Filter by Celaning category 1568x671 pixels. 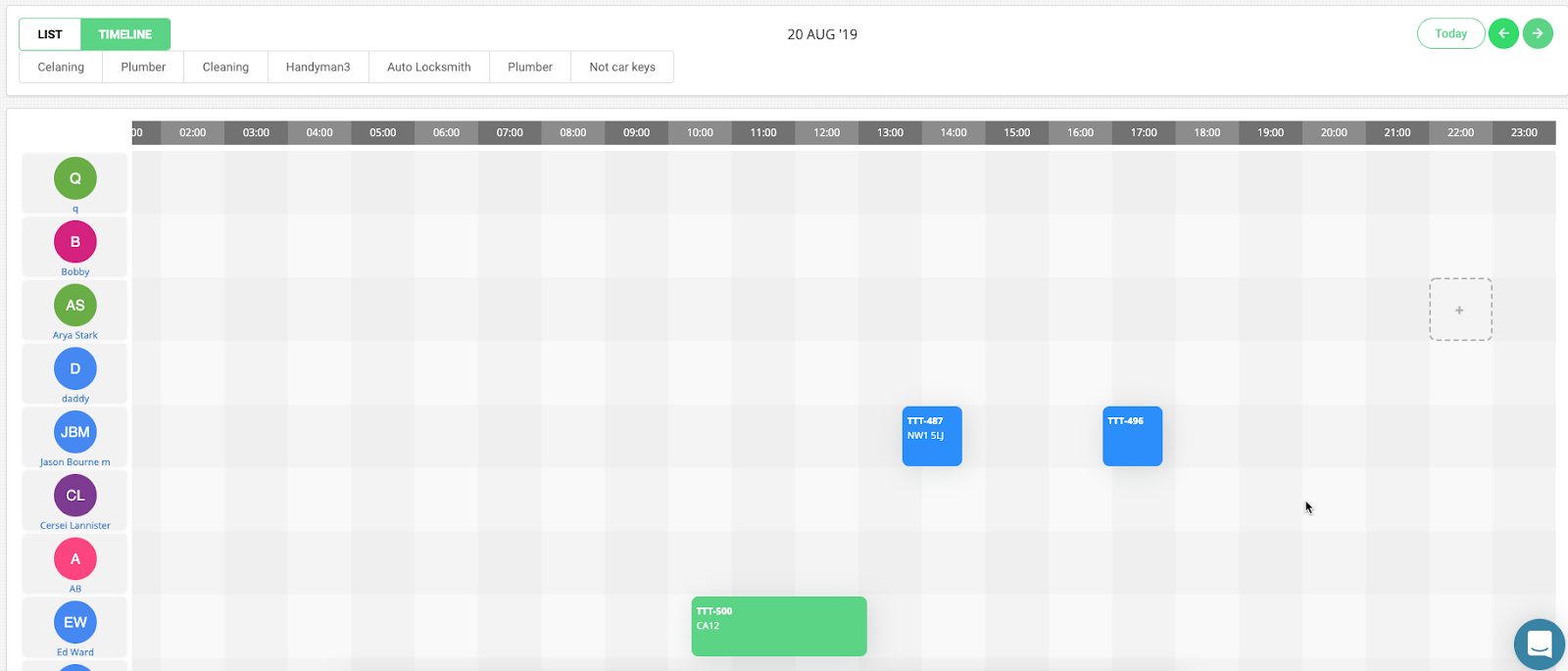61,67
